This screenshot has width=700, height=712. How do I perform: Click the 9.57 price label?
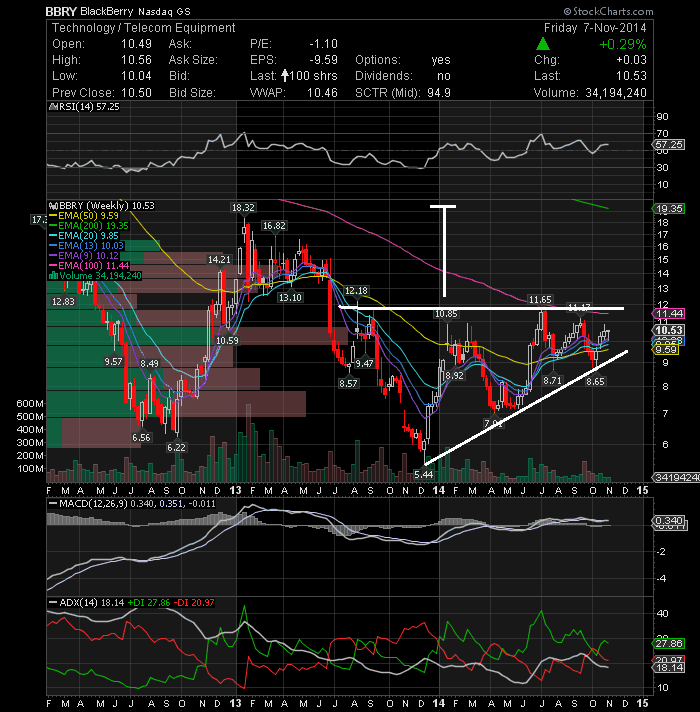113,361
